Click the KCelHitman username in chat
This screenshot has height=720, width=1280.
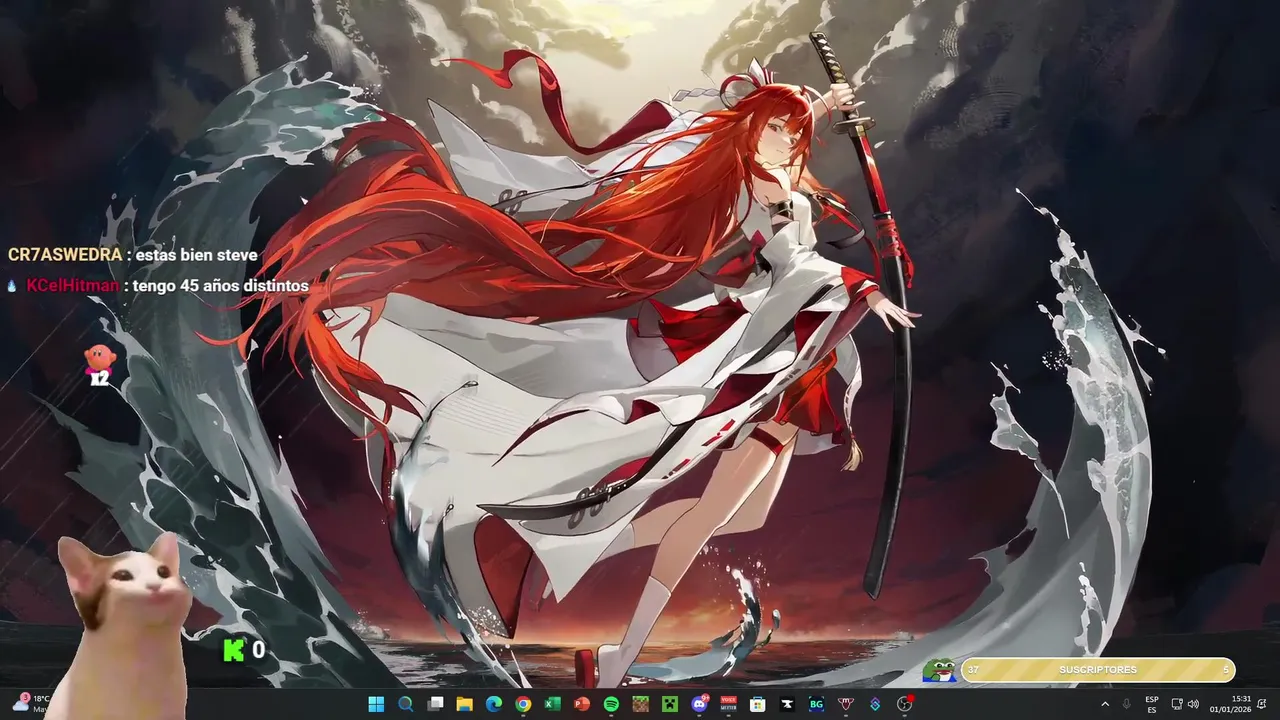[x=72, y=286]
